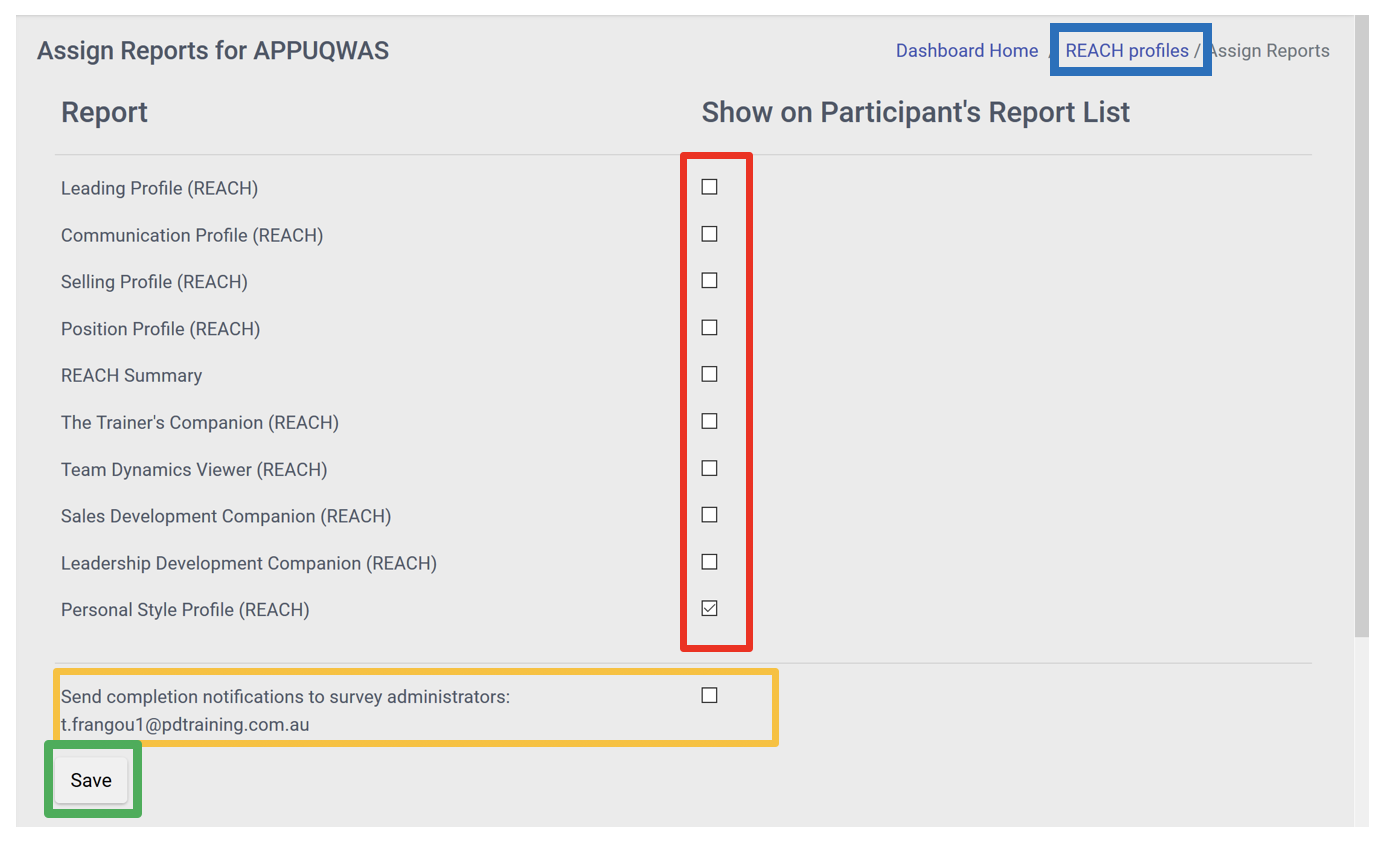Image resolution: width=1386 pixels, height=844 pixels.
Task: Uncheck the Personal Style Profile (REACH) box
Action: click(x=710, y=608)
